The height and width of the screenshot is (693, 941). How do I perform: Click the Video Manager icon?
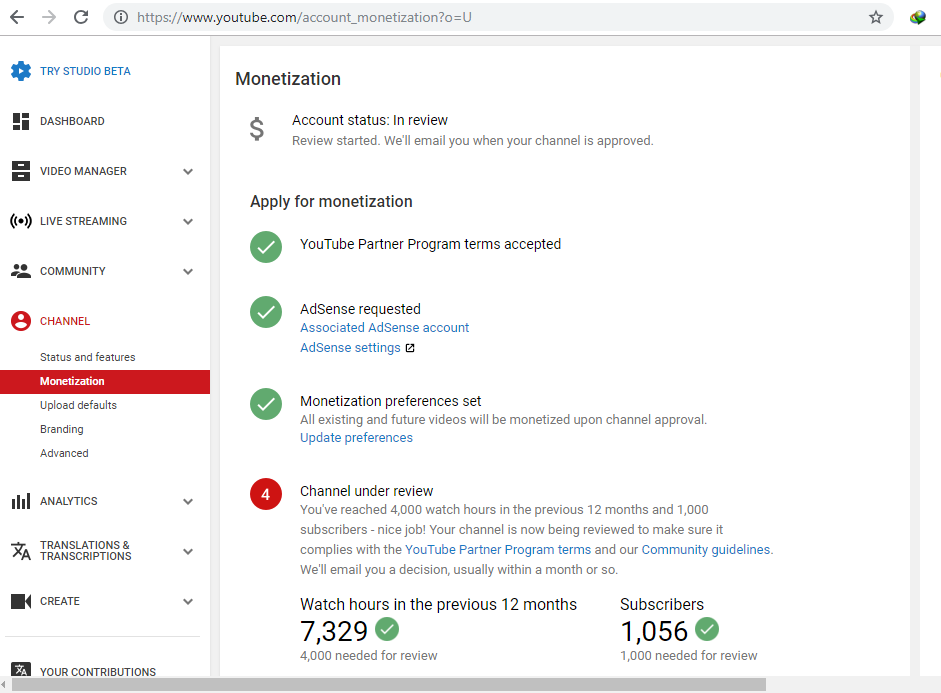click(21, 171)
